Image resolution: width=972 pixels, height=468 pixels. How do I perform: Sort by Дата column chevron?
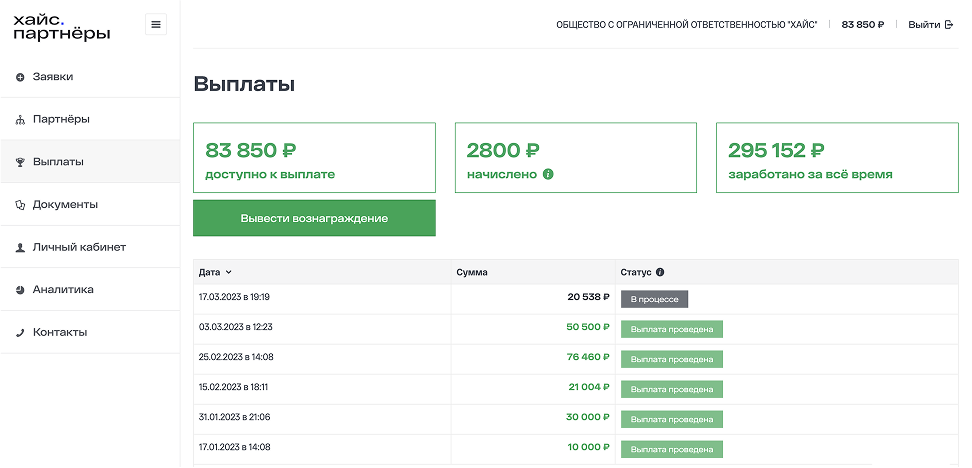[229, 272]
